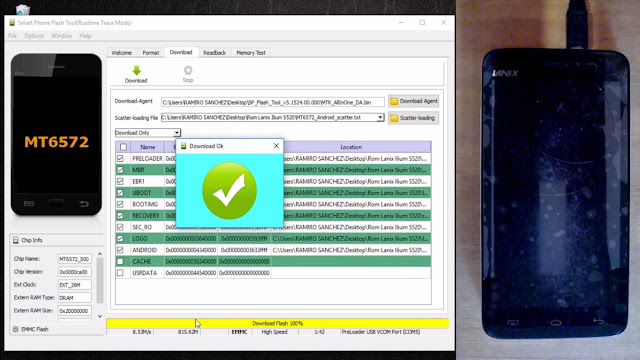640x360 pixels.
Task: Select the USRDATA partition name
Action: point(144,273)
